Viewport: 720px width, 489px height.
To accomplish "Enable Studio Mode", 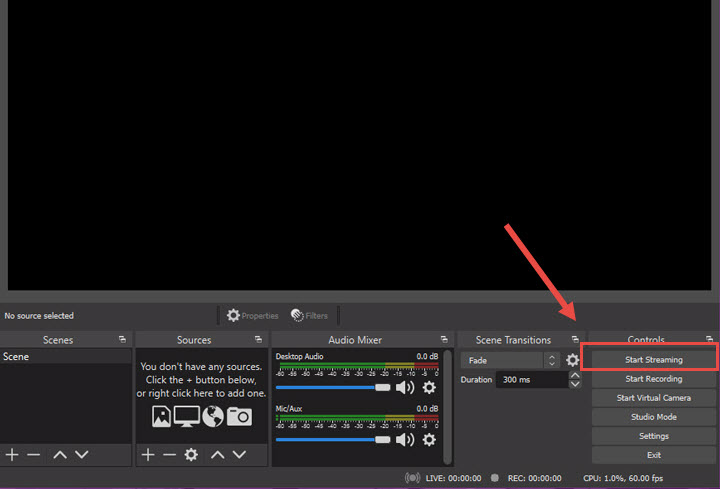I will (653, 417).
